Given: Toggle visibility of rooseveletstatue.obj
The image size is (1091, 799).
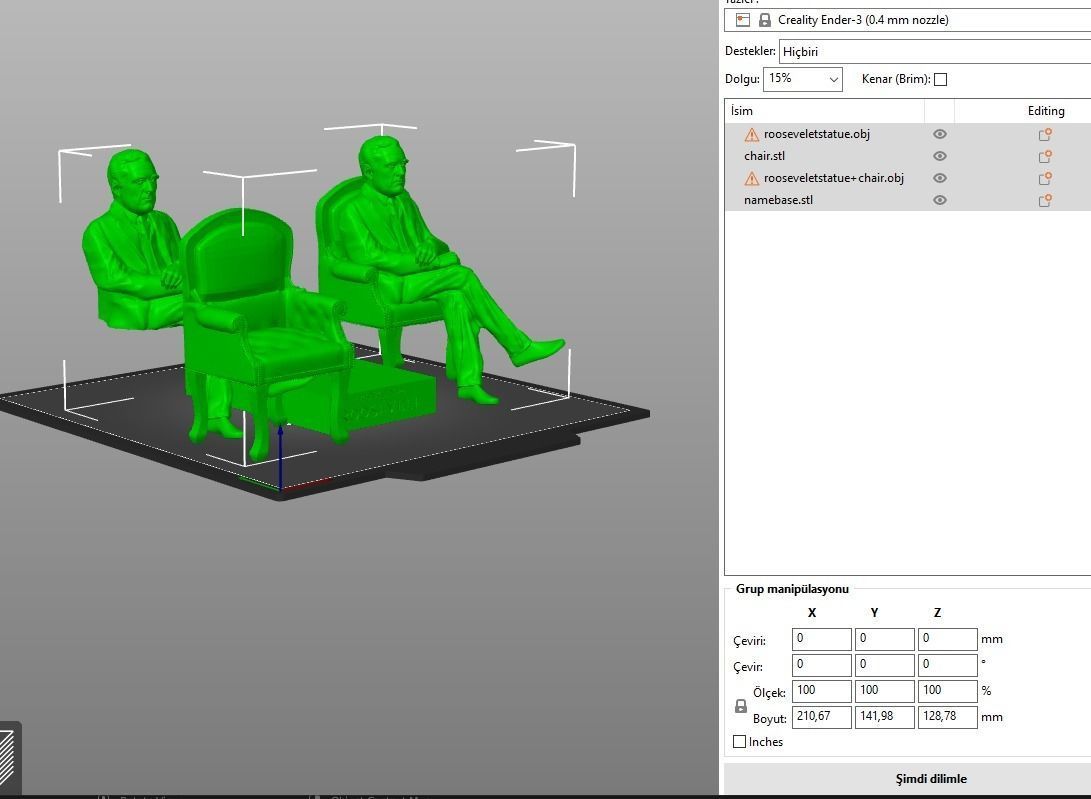Looking at the screenshot, I should [939, 134].
